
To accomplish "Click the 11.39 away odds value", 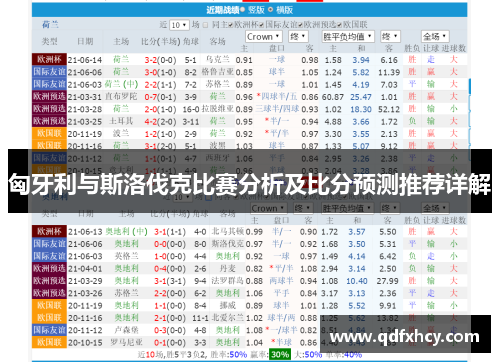I will tap(389, 72).
